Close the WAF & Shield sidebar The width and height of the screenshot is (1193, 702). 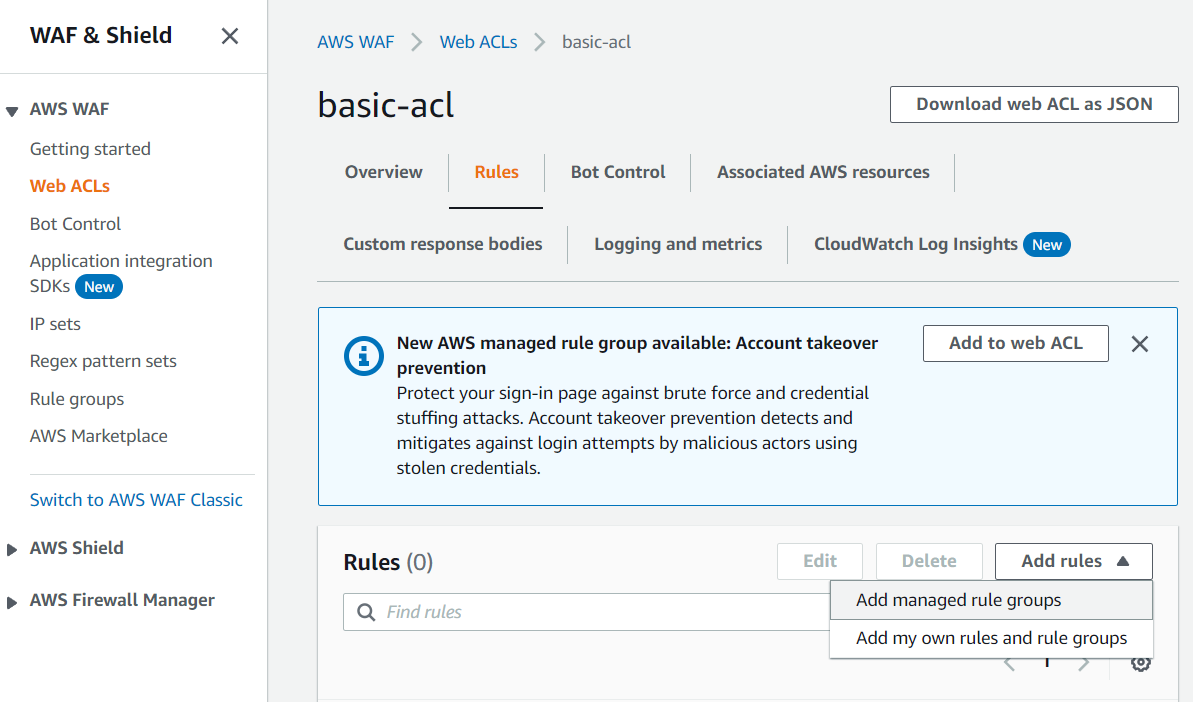(229, 36)
